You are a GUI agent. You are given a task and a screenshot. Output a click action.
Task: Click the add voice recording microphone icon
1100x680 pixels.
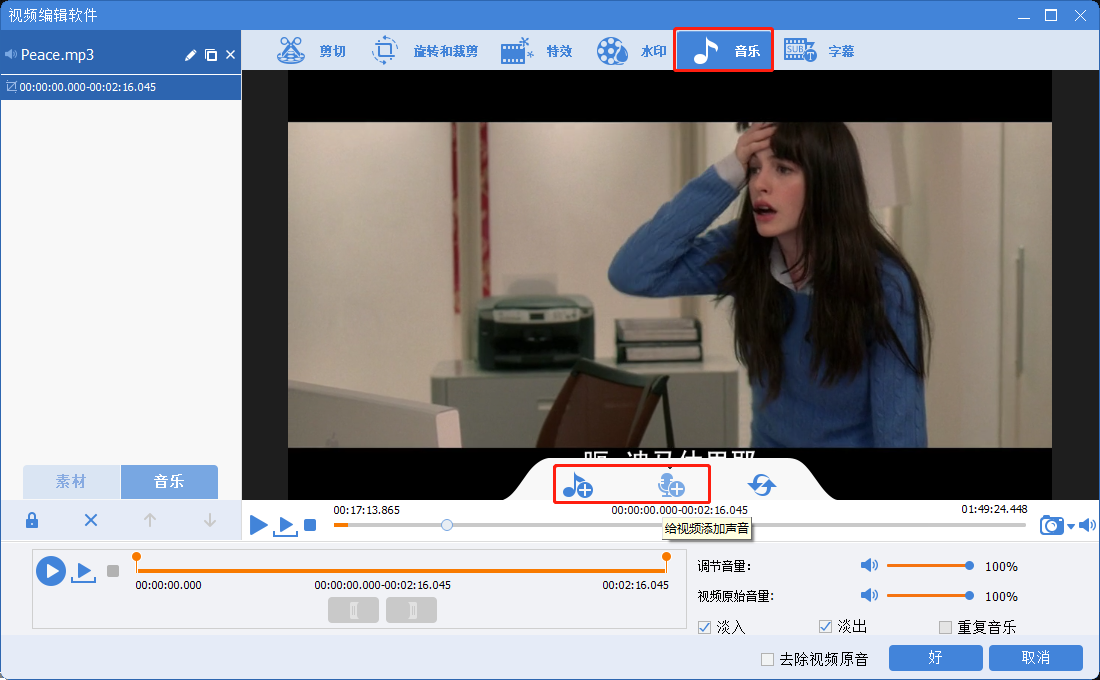tap(671, 485)
